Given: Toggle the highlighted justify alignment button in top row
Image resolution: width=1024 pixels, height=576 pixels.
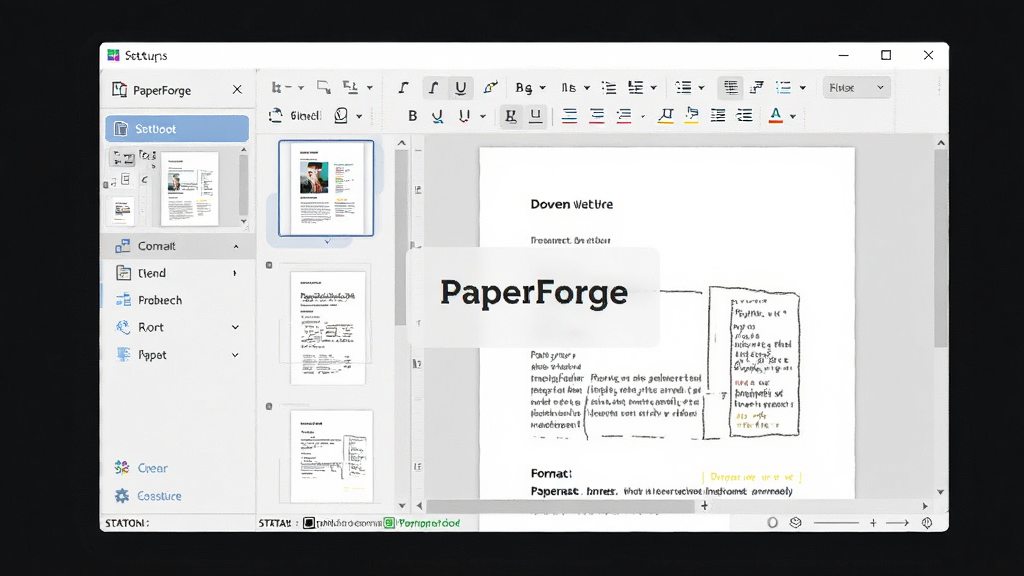Looking at the screenshot, I should 731,88.
